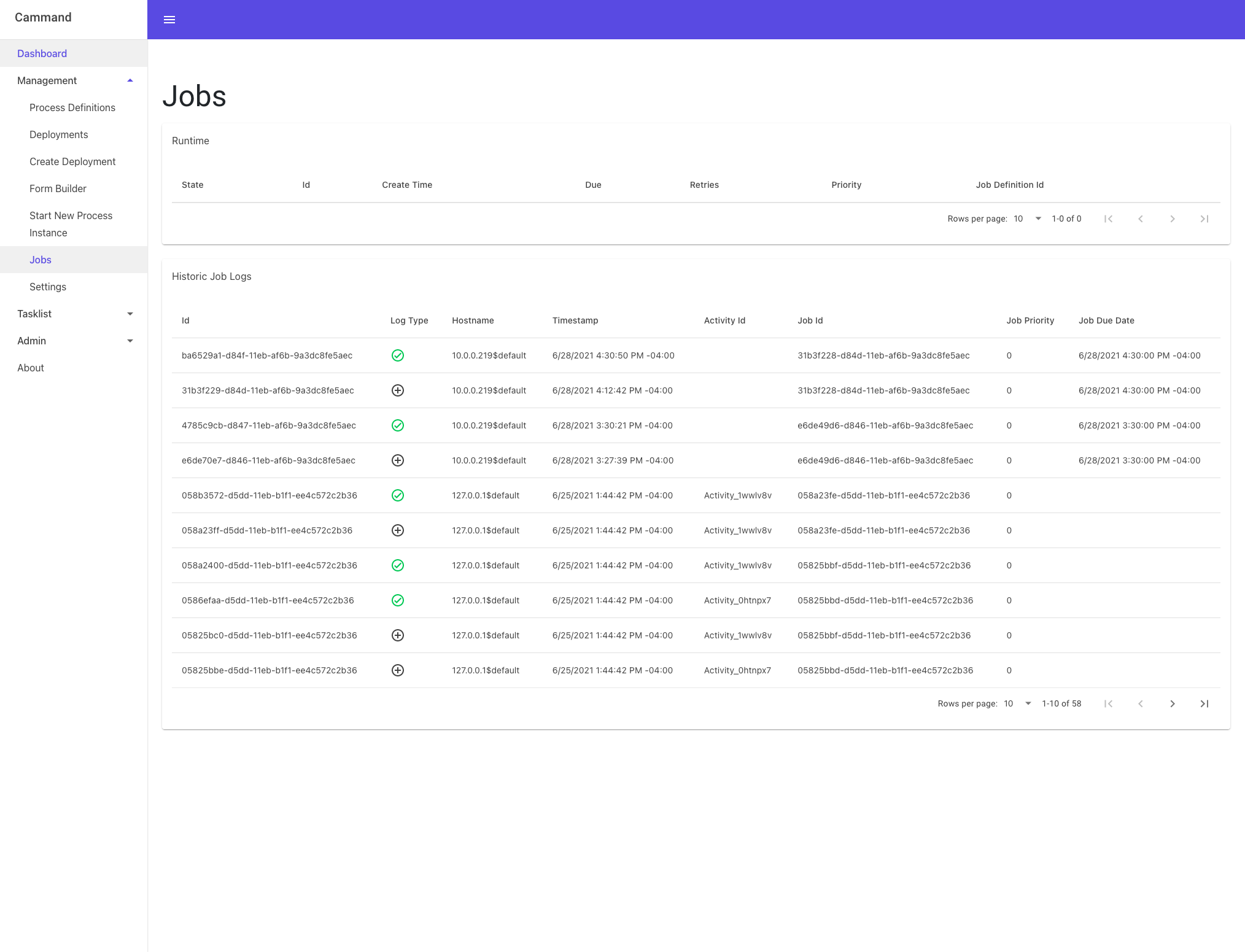
Task: Click the blue plus icon on fourth log row
Action: [398, 460]
